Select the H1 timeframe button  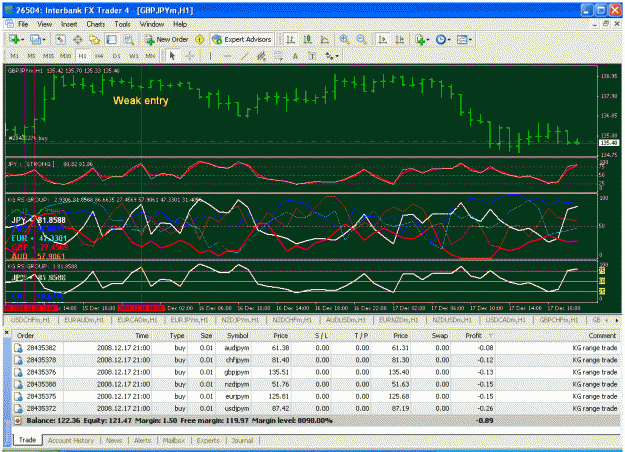[82, 56]
